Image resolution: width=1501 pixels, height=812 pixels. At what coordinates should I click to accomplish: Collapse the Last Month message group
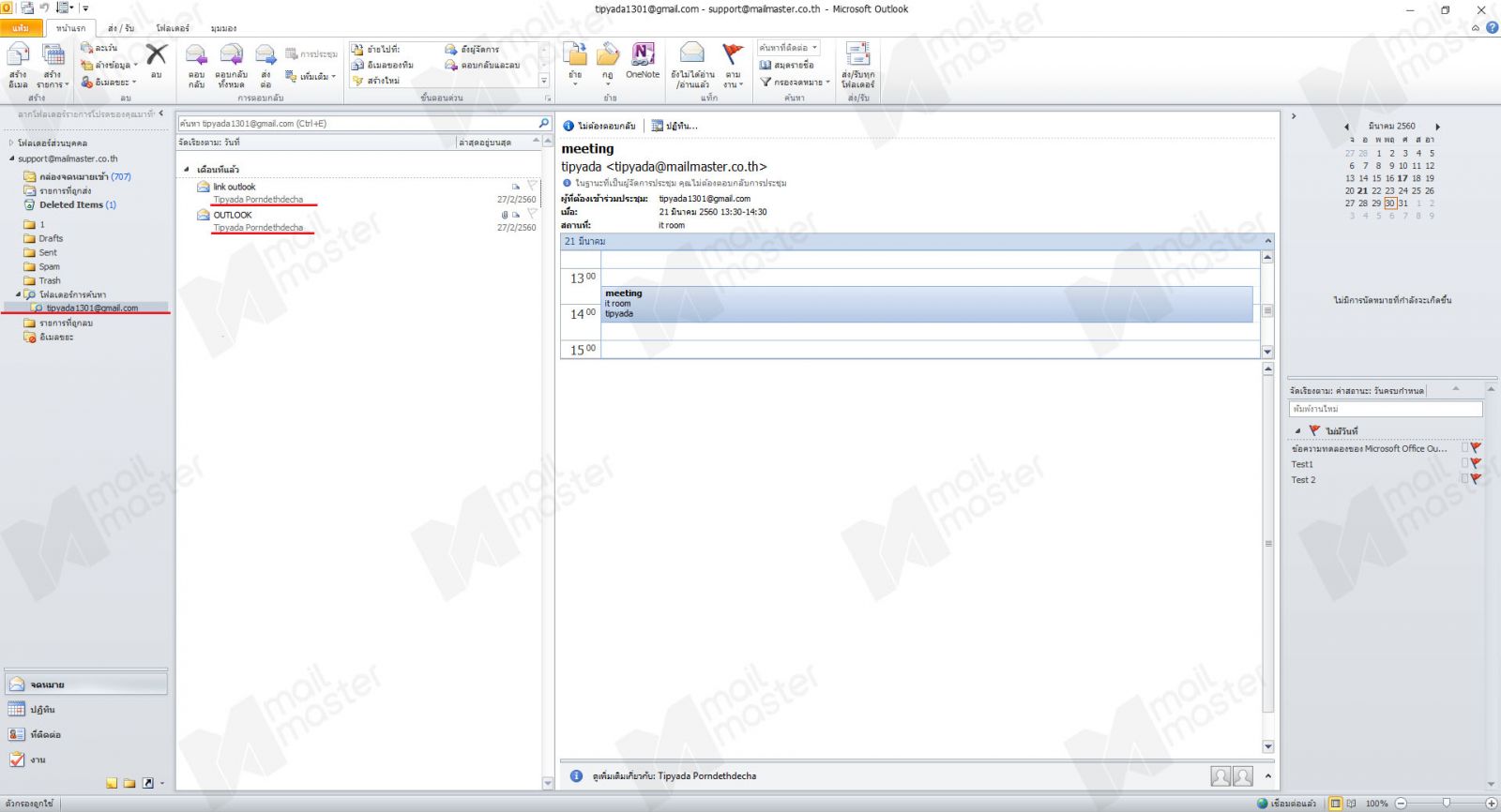click(x=186, y=170)
